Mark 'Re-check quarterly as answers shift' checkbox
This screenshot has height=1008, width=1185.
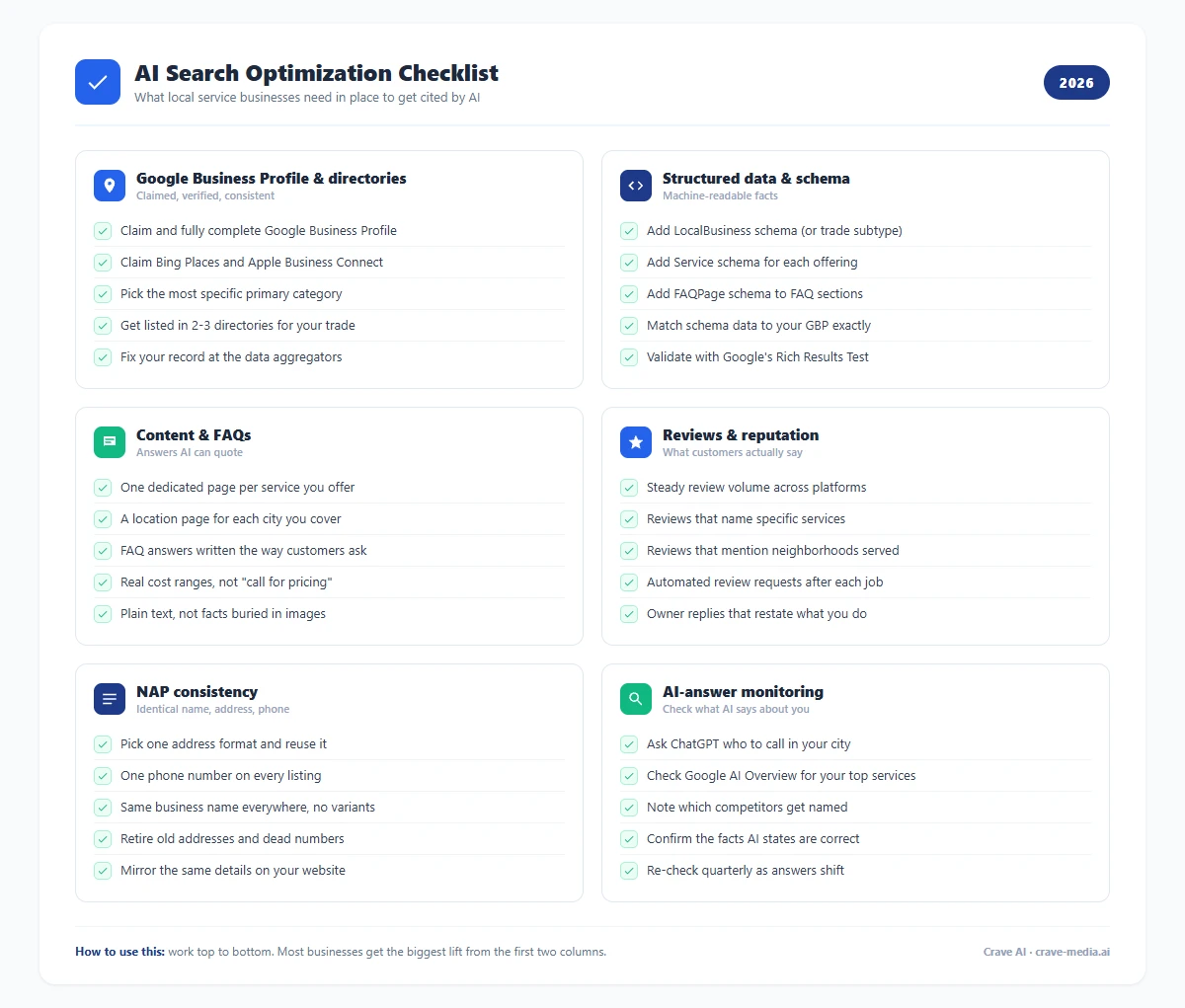point(629,871)
